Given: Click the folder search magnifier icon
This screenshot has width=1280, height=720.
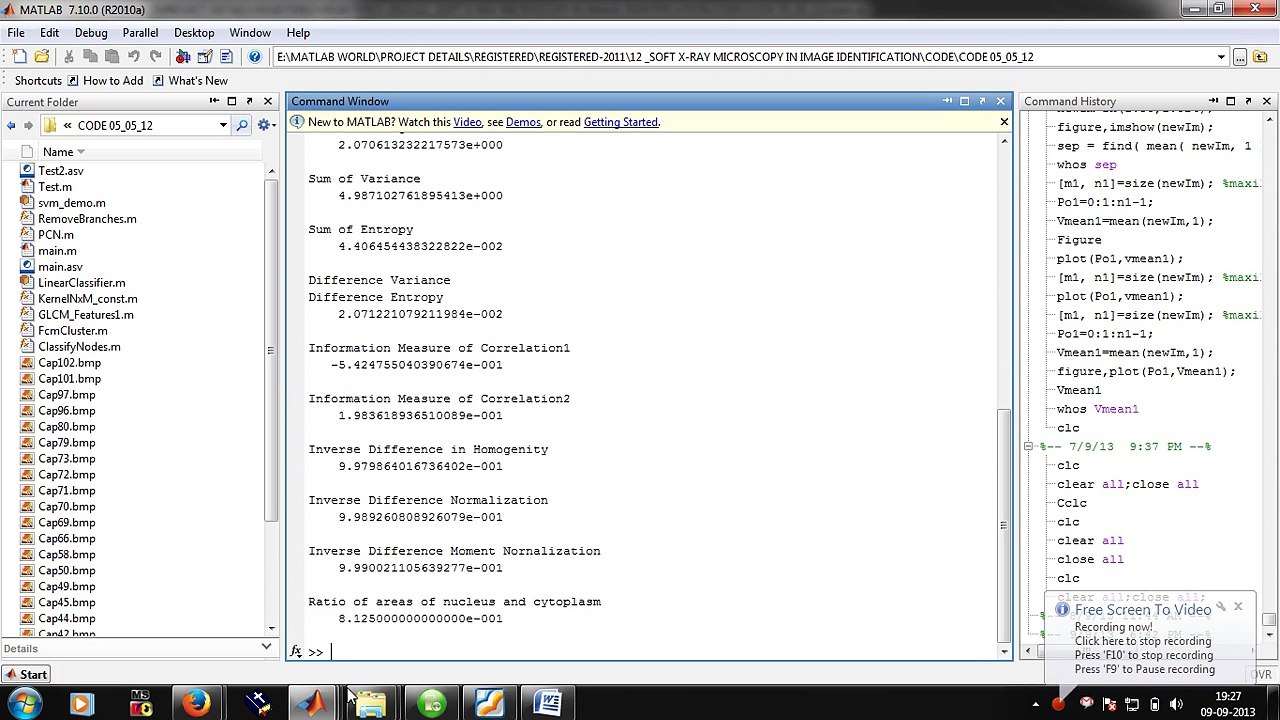Looking at the screenshot, I should (242, 125).
